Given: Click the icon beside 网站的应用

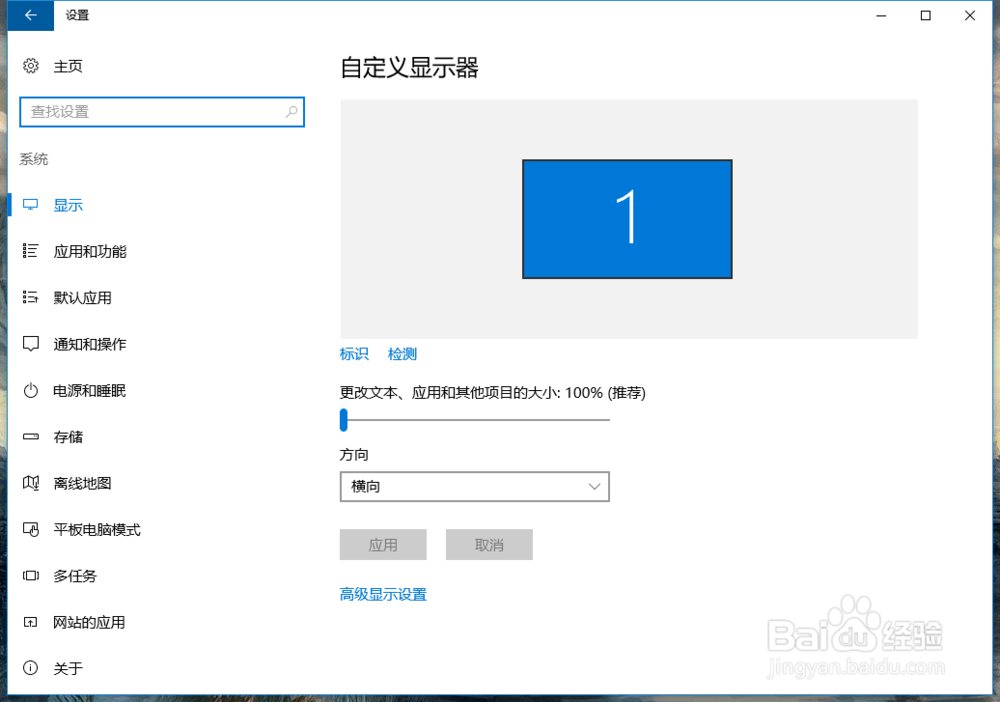Looking at the screenshot, I should (x=31, y=622).
